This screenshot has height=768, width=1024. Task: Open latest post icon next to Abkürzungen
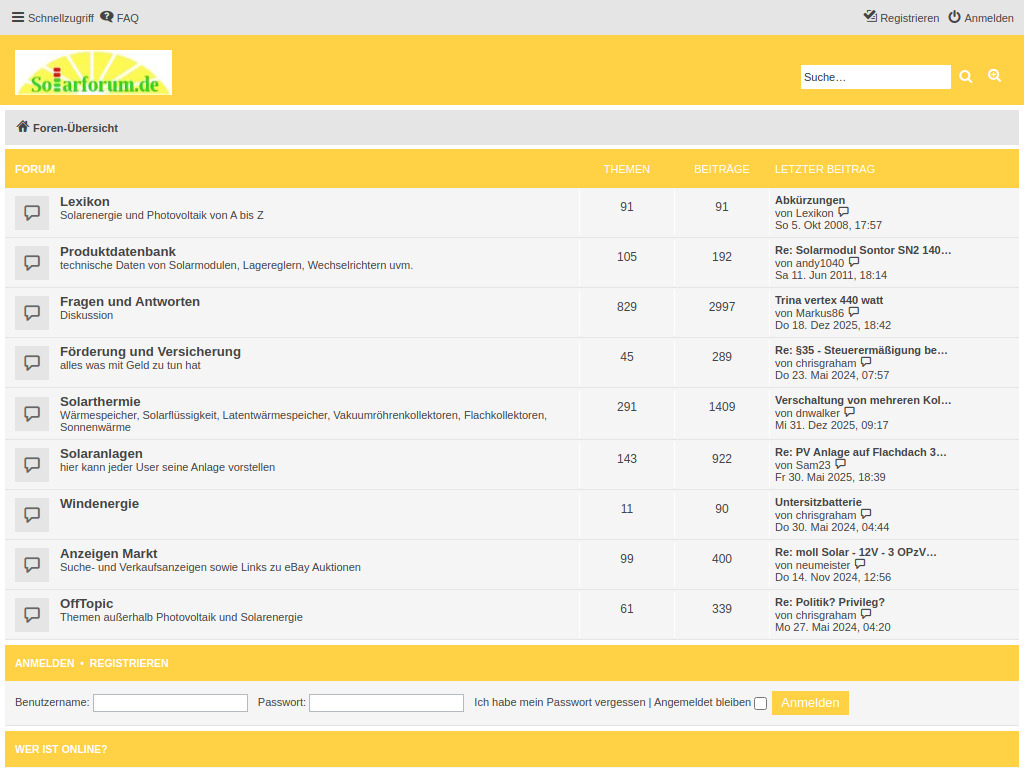(x=844, y=211)
